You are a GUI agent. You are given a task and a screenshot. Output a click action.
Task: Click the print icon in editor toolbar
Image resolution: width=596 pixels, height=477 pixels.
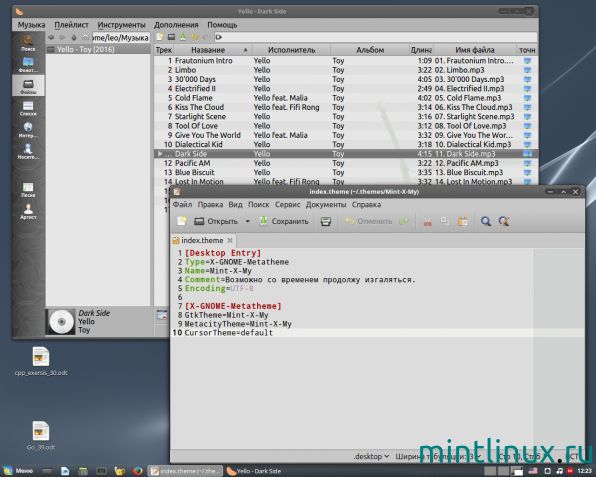326,221
